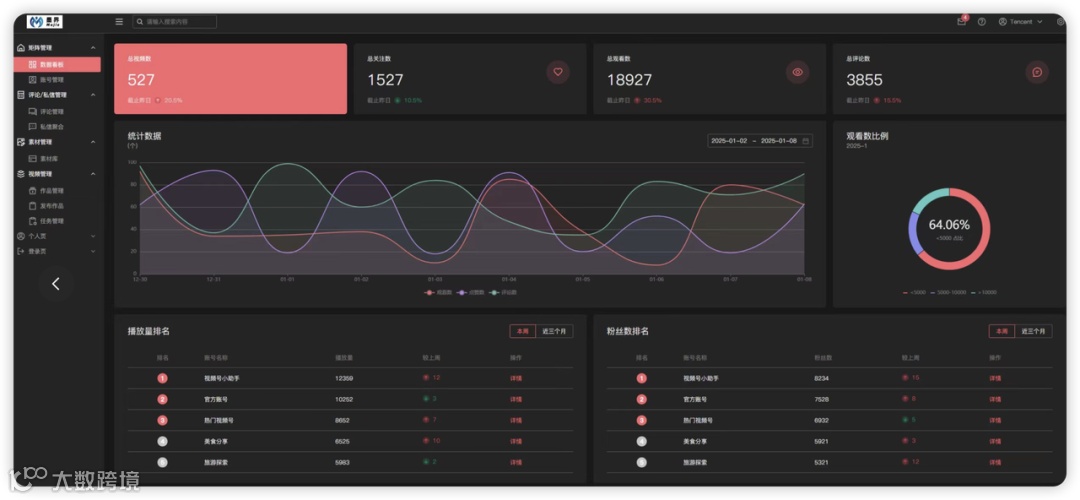Toggle the >10000 legend item of donut chart
Image resolution: width=1080 pixels, height=500 pixels.
pos(984,293)
